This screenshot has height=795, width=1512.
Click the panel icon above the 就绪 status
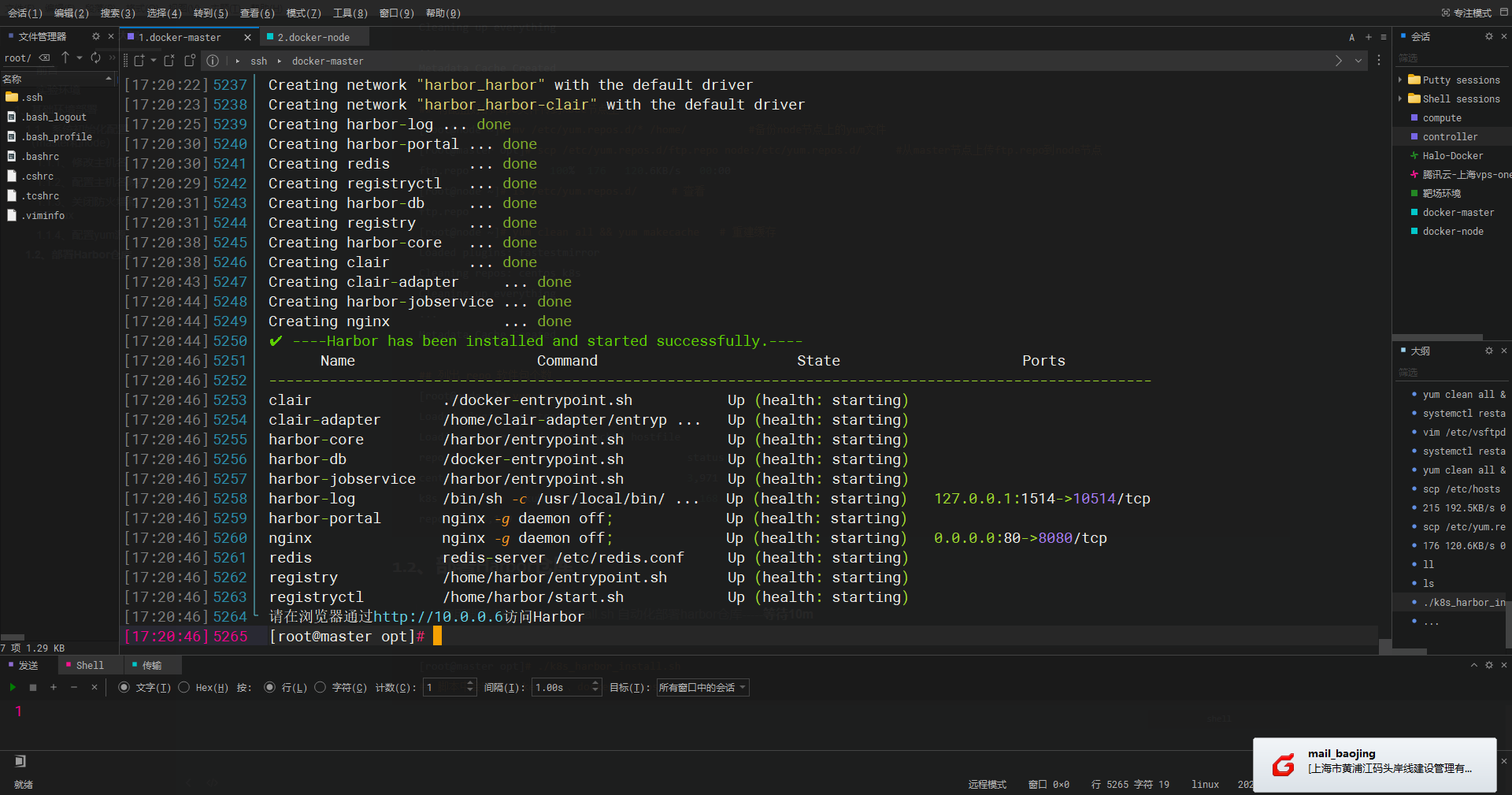click(x=20, y=760)
